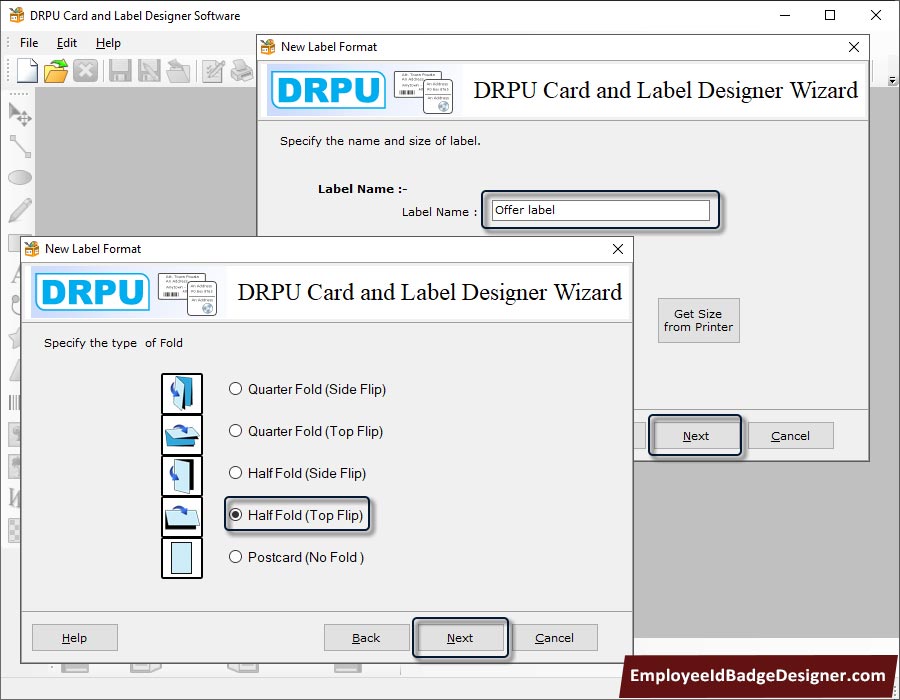Click the Edit document properties pencil-note icon

pos(213,71)
